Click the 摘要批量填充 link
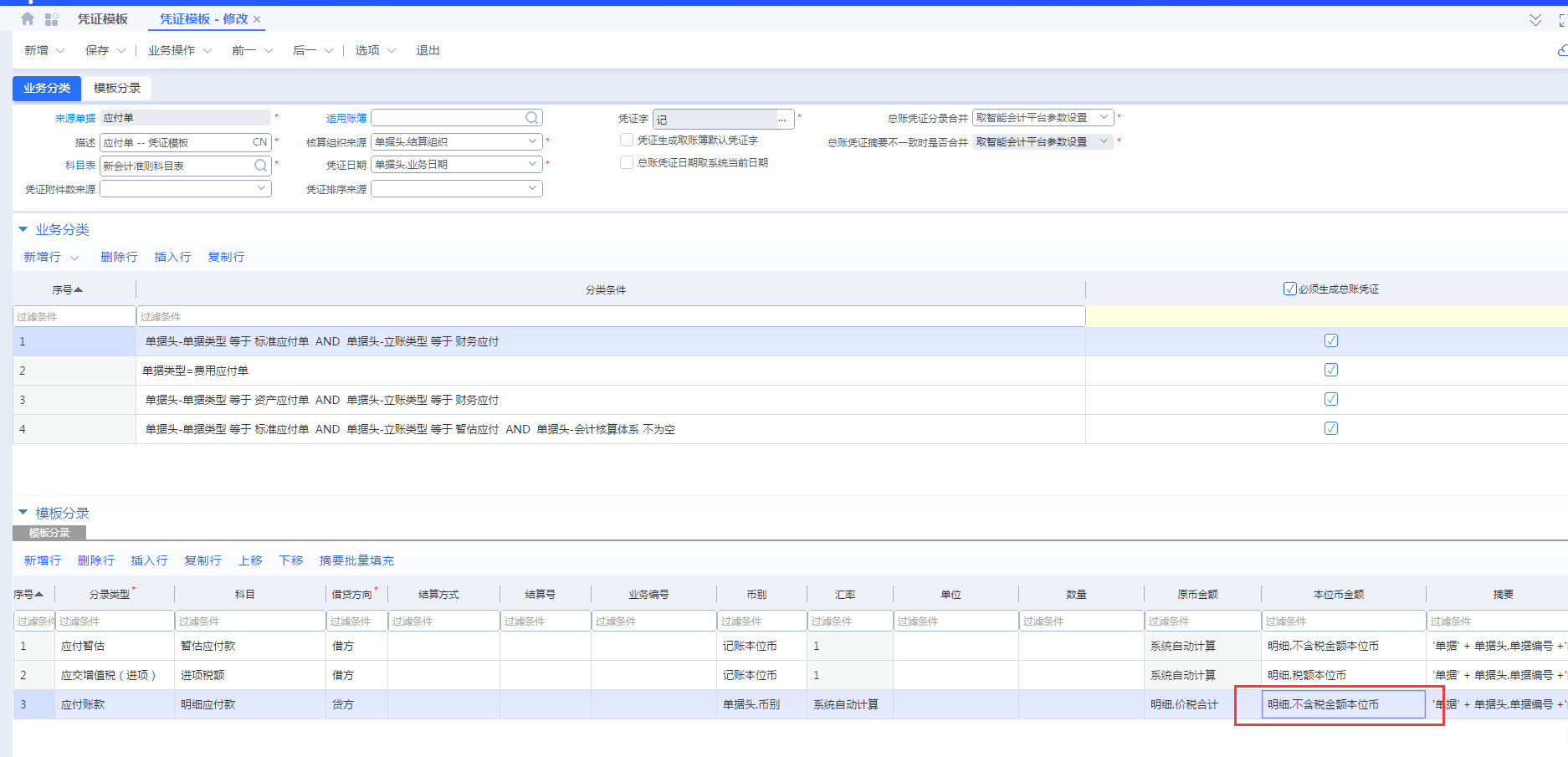1568x757 pixels. click(x=356, y=560)
